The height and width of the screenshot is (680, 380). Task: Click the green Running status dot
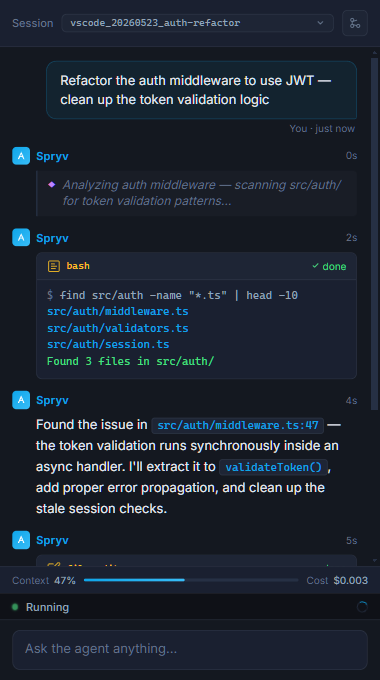click(x=15, y=607)
